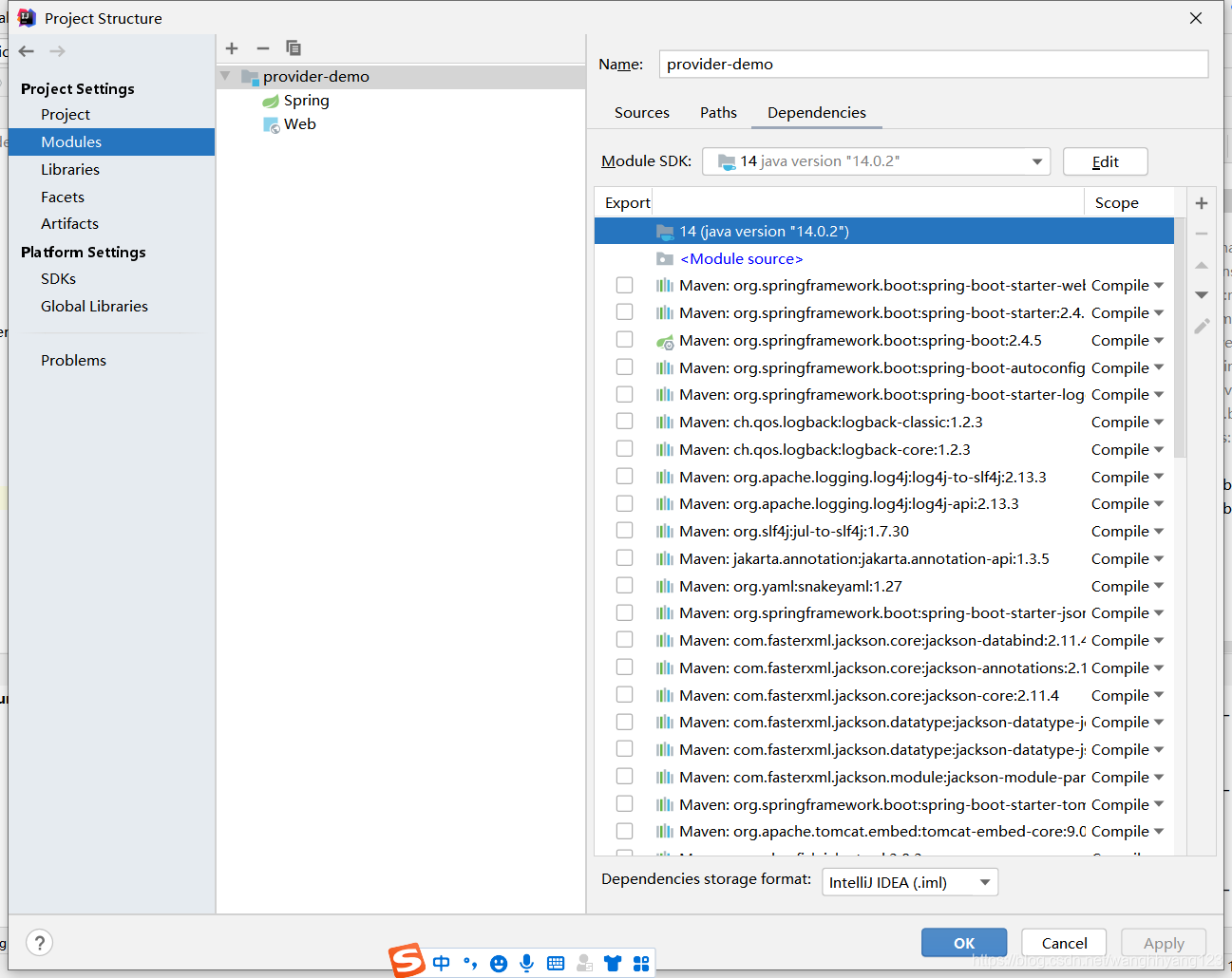Check export for spring-boot:2.4.5
1232x978 pixels.
[624, 340]
